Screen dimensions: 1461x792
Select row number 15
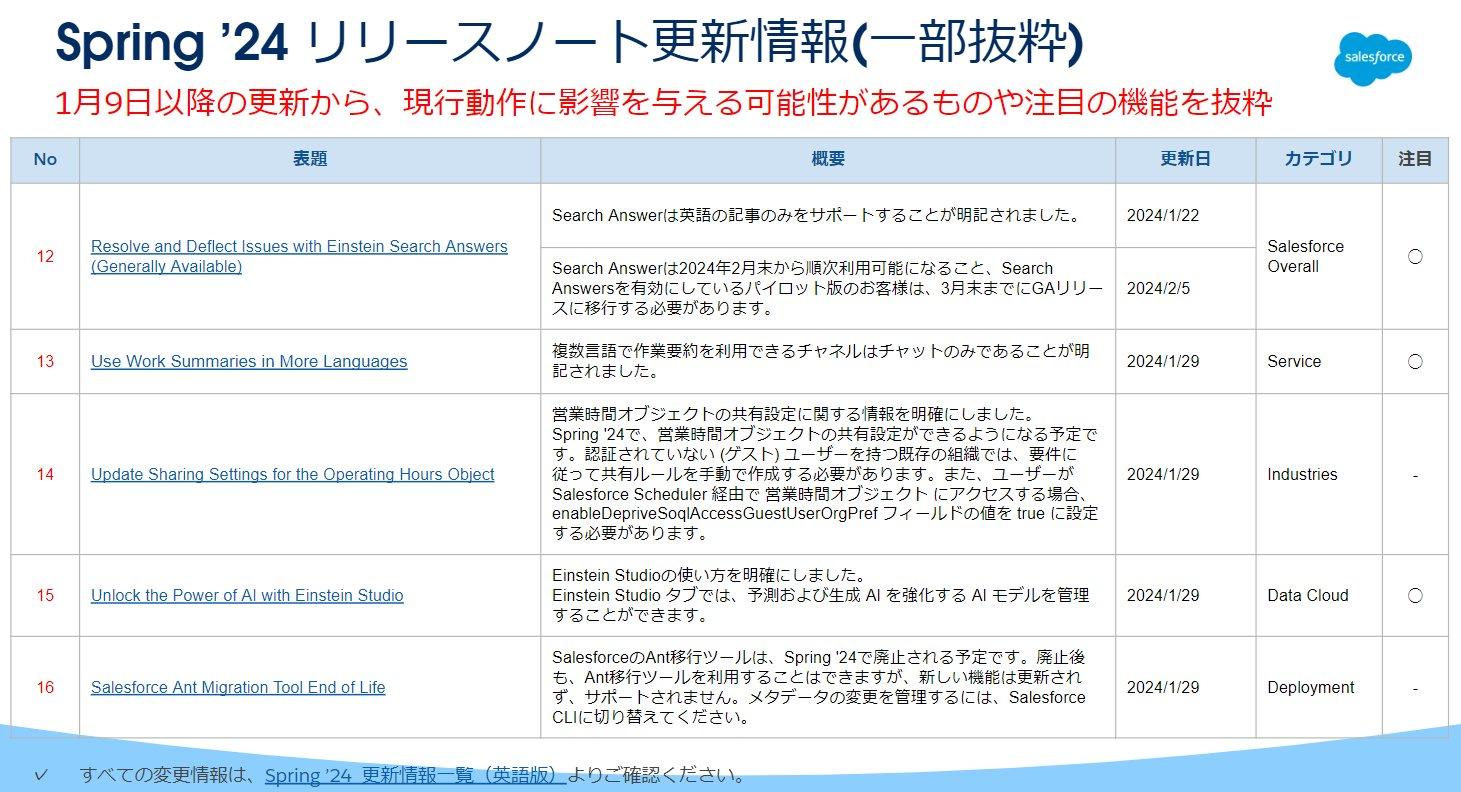(x=45, y=595)
